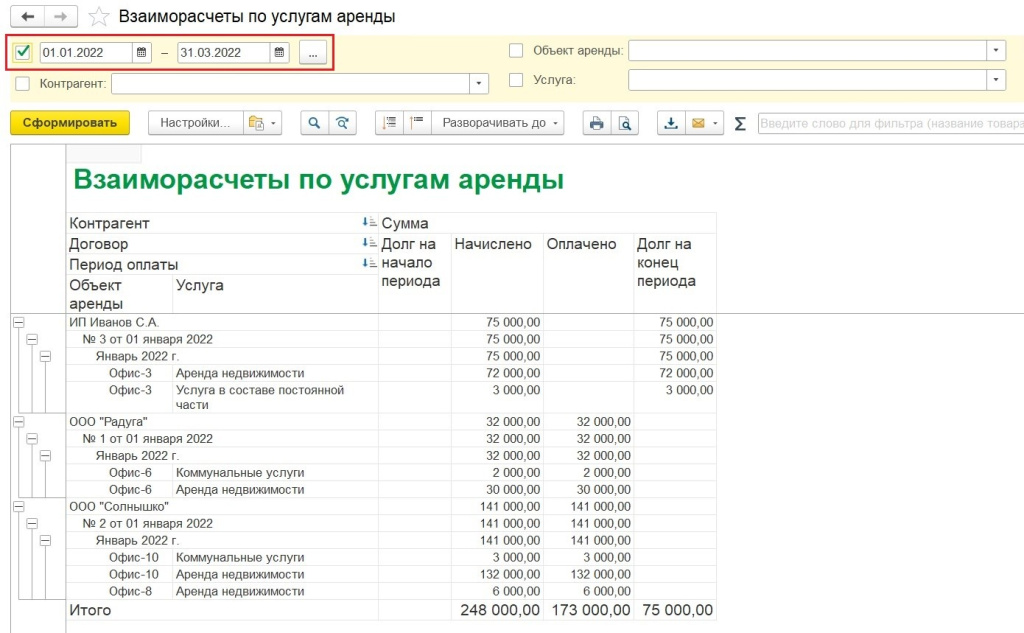Image resolution: width=1024 pixels, height=633 pixels.
Task: Open calendar for start date 01.01.2022
Action: tap(142, 53)
